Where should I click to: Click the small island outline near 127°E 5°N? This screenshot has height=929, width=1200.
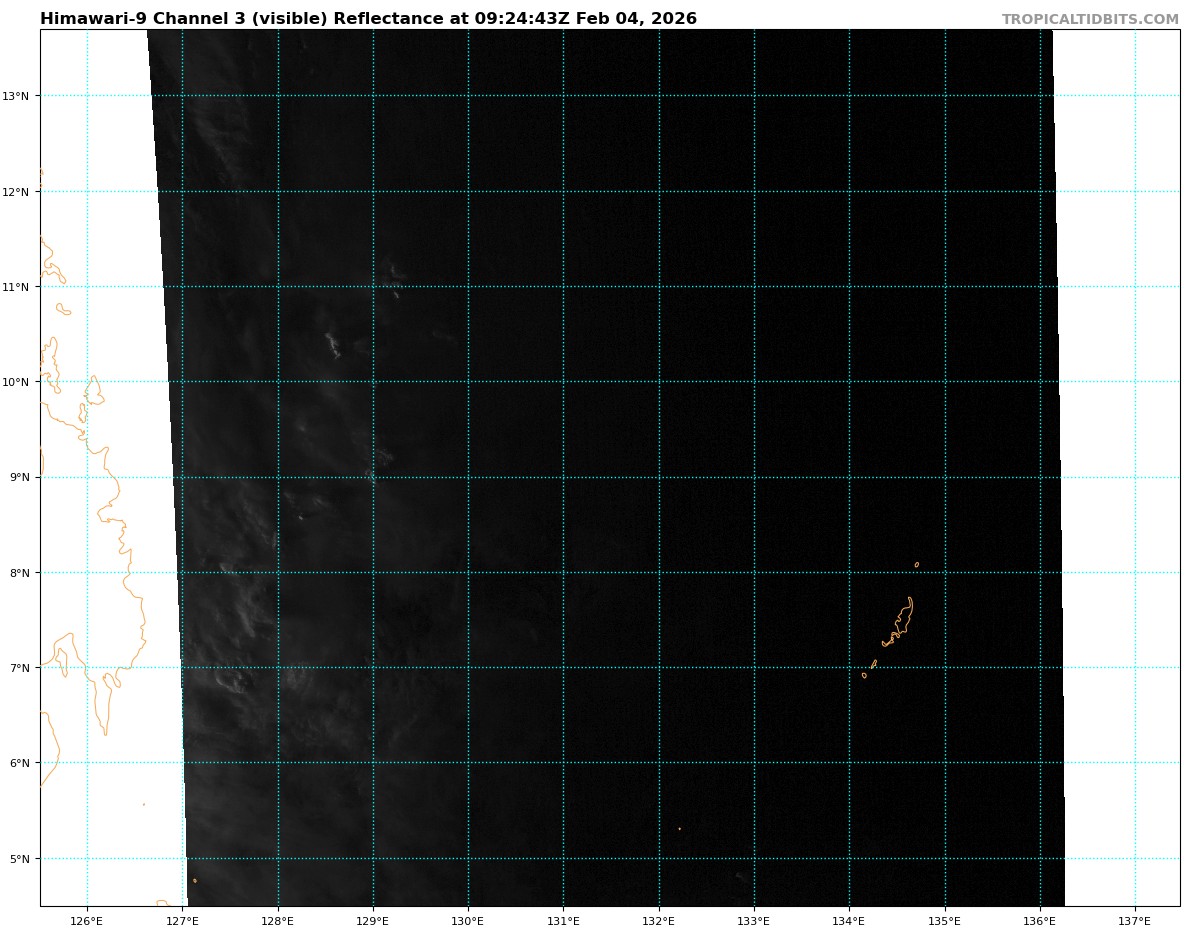pos(195,880)
